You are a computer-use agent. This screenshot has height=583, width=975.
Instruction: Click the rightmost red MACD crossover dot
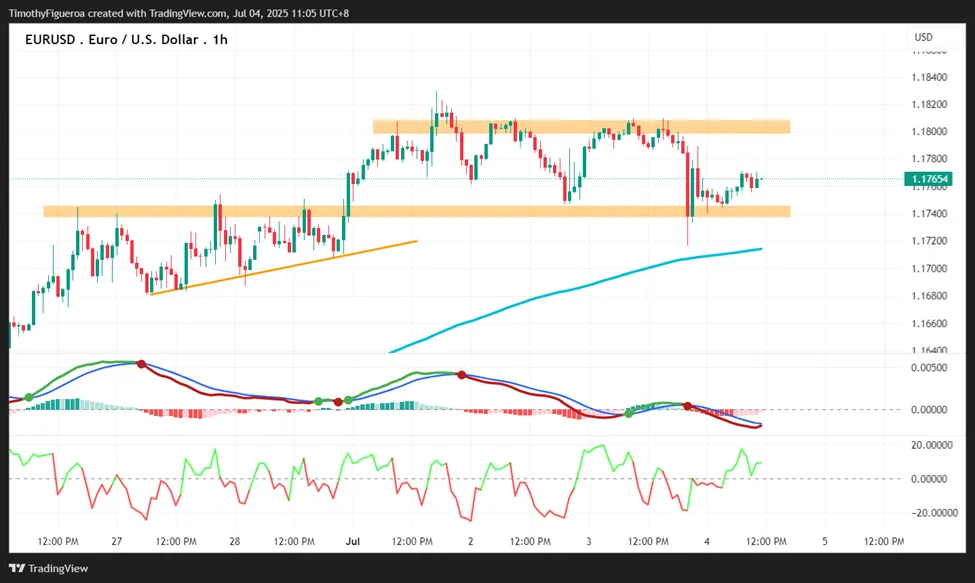pos(687,406)
